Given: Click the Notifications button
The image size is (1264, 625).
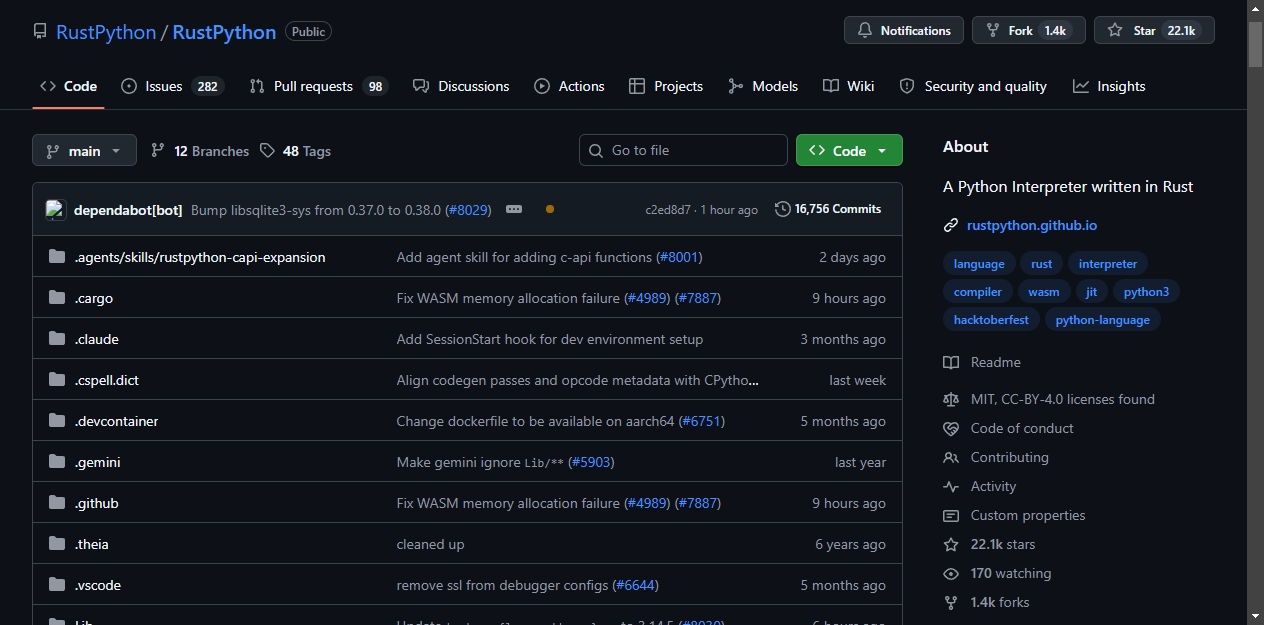Looking at the screenshot, I should (x=904, y=31).
